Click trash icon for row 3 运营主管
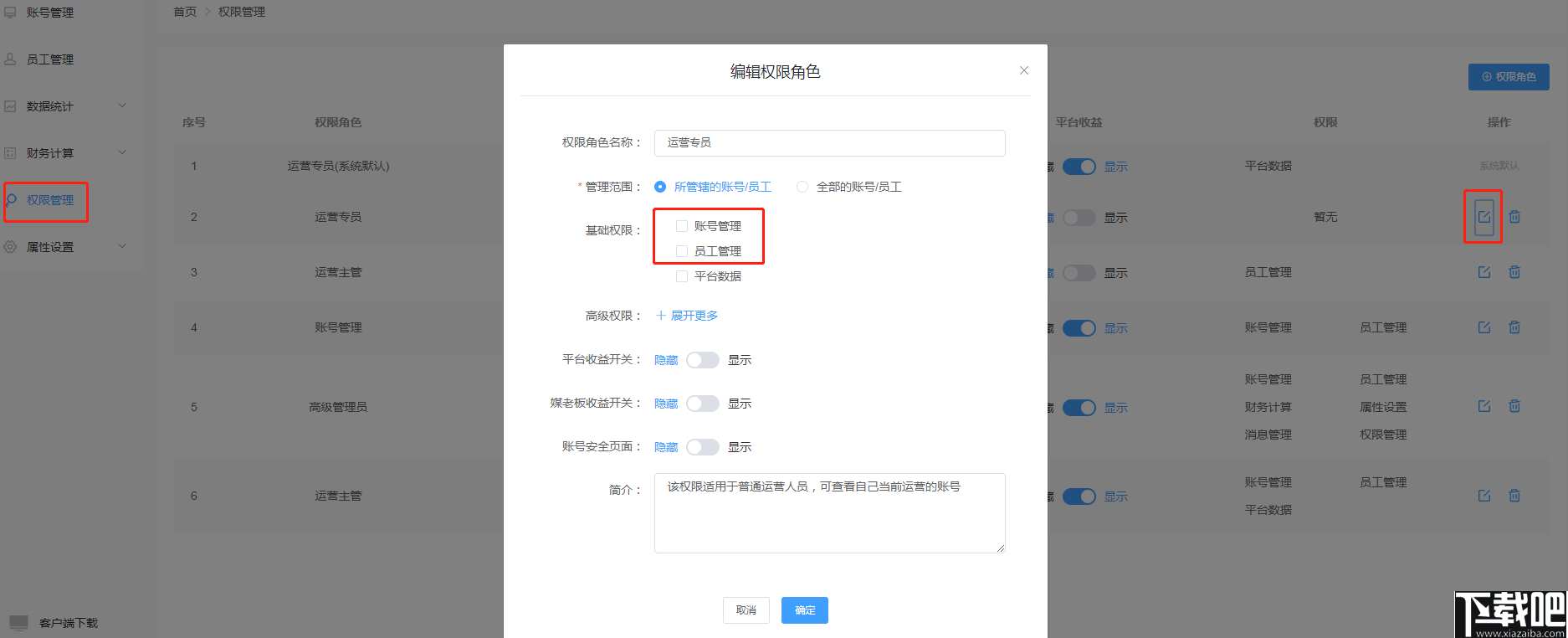The image size is (1568, 638). [x=1514, y=272]
